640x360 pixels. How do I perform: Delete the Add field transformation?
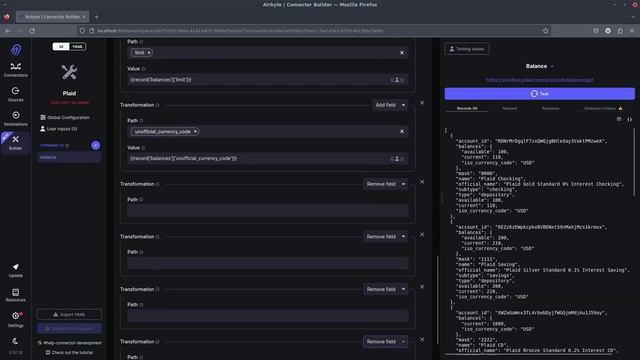point(422,103)
